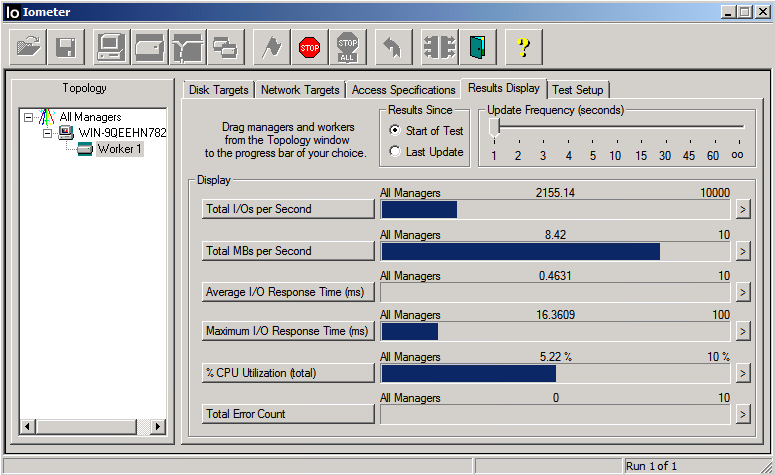
Task: Click the 5.22 % CPU value
Action: tap(556, 357)
